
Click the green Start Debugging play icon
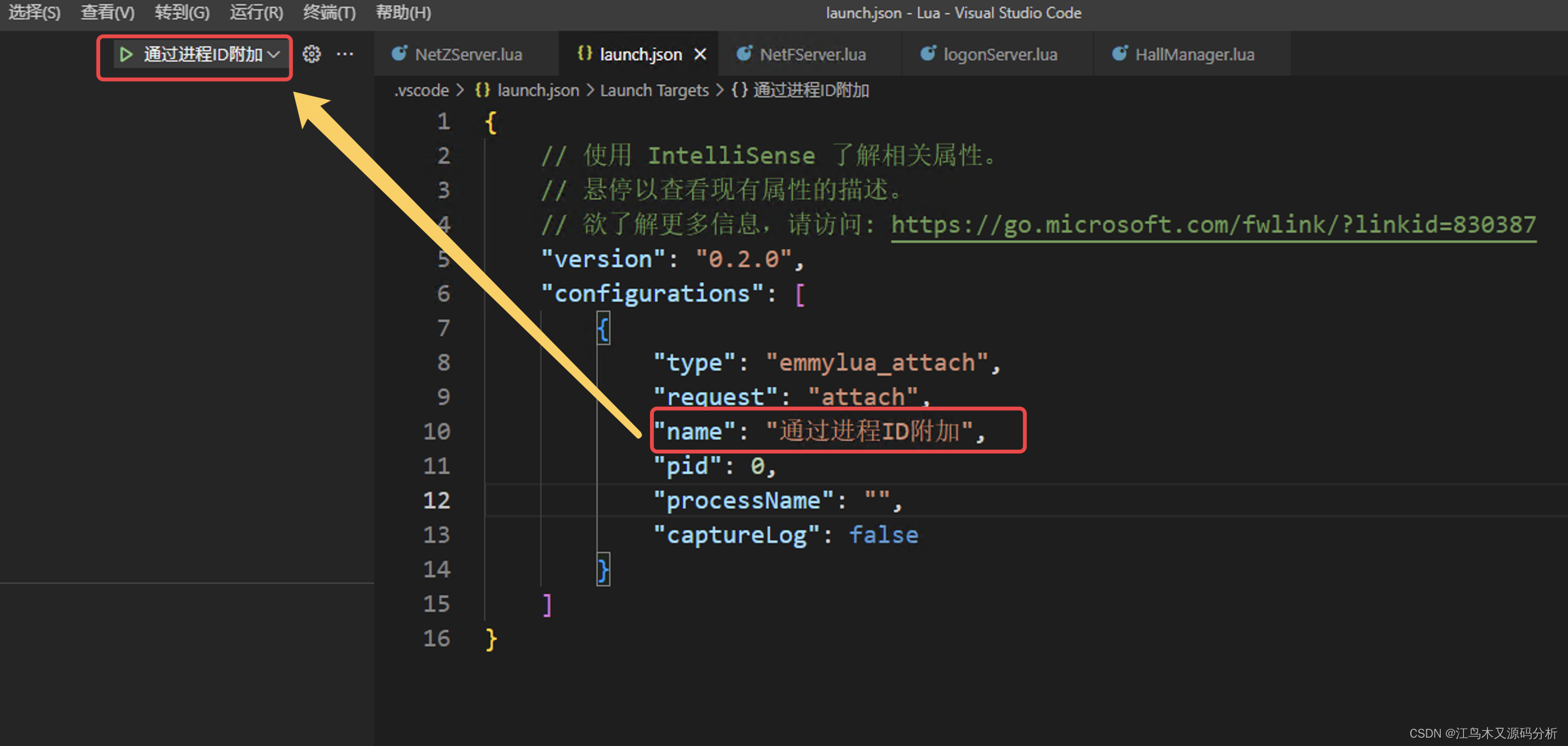tap(126, 55)
